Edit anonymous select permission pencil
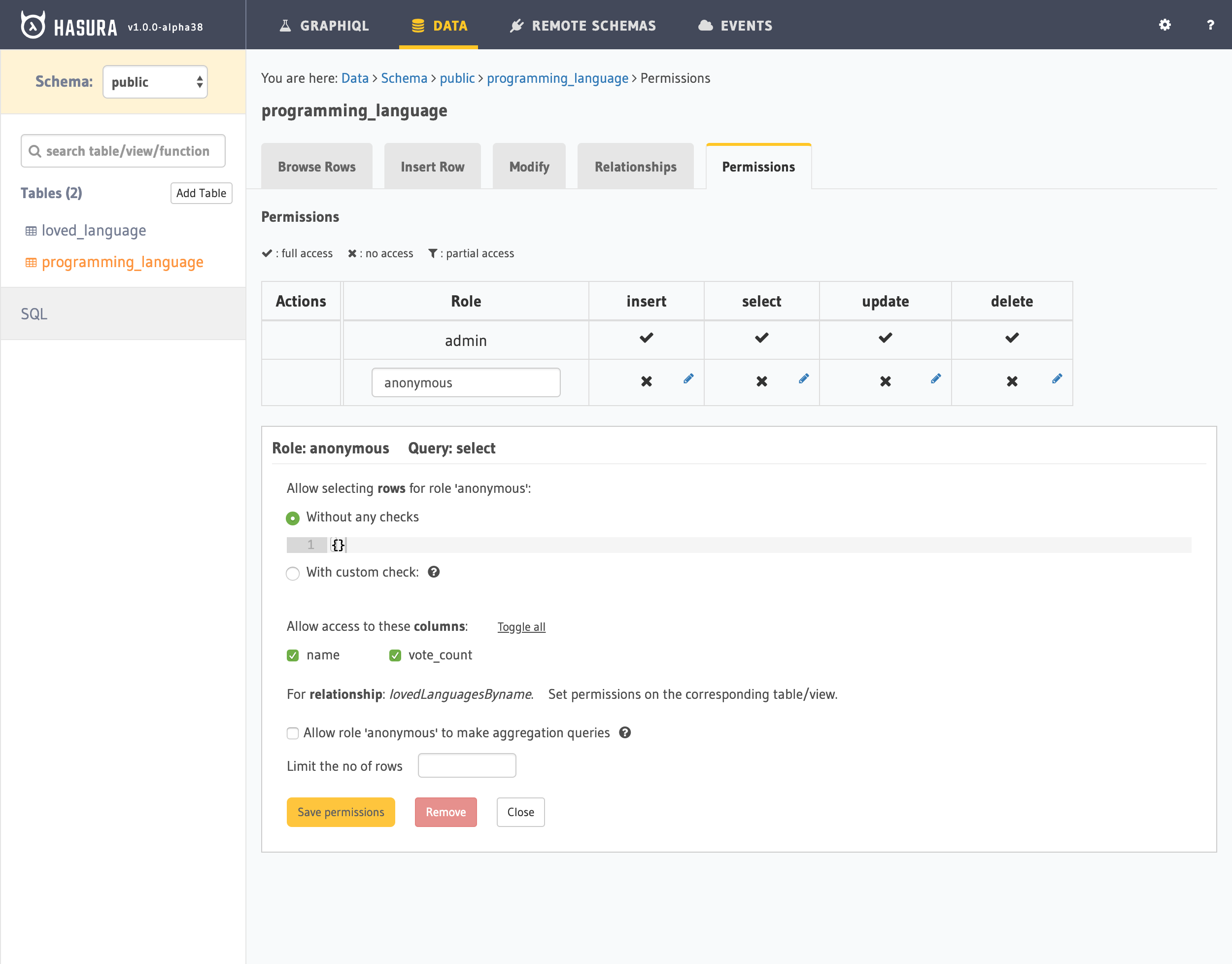Viewport: 1232px width, 964px height. pos(803,379)
